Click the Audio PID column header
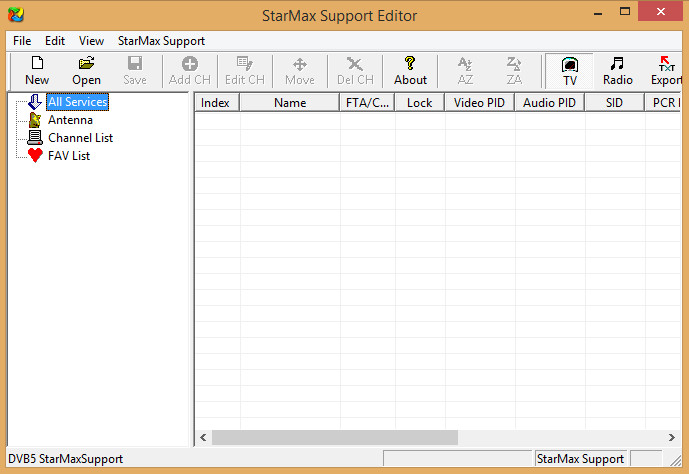Image resolution: width=689 pixels, height=474 pixels. click(x=549, y=103)
